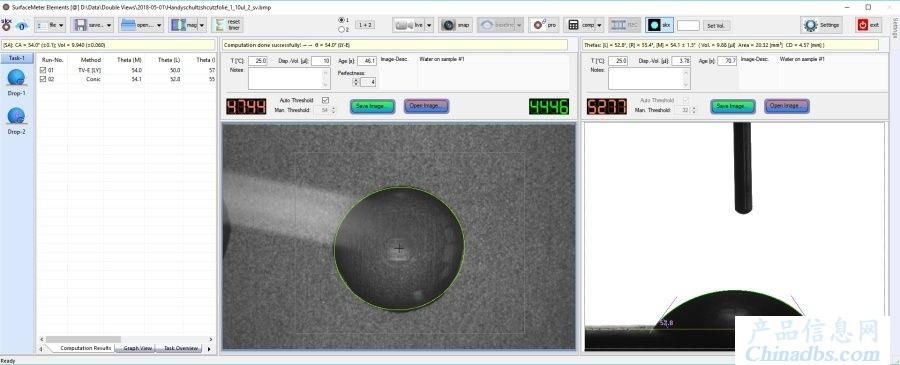The image size is (900, 365).
Task: Expand the save dropdown arrow
Action: pos(108,25)
